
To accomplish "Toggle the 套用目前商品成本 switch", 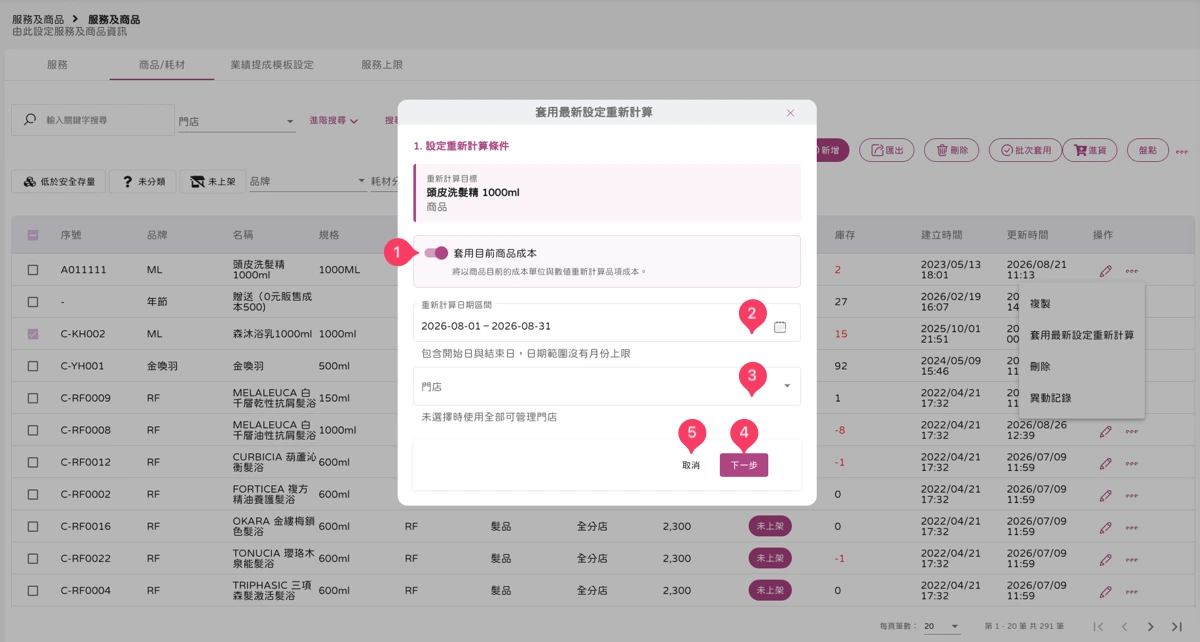I will tap(436, 253).
